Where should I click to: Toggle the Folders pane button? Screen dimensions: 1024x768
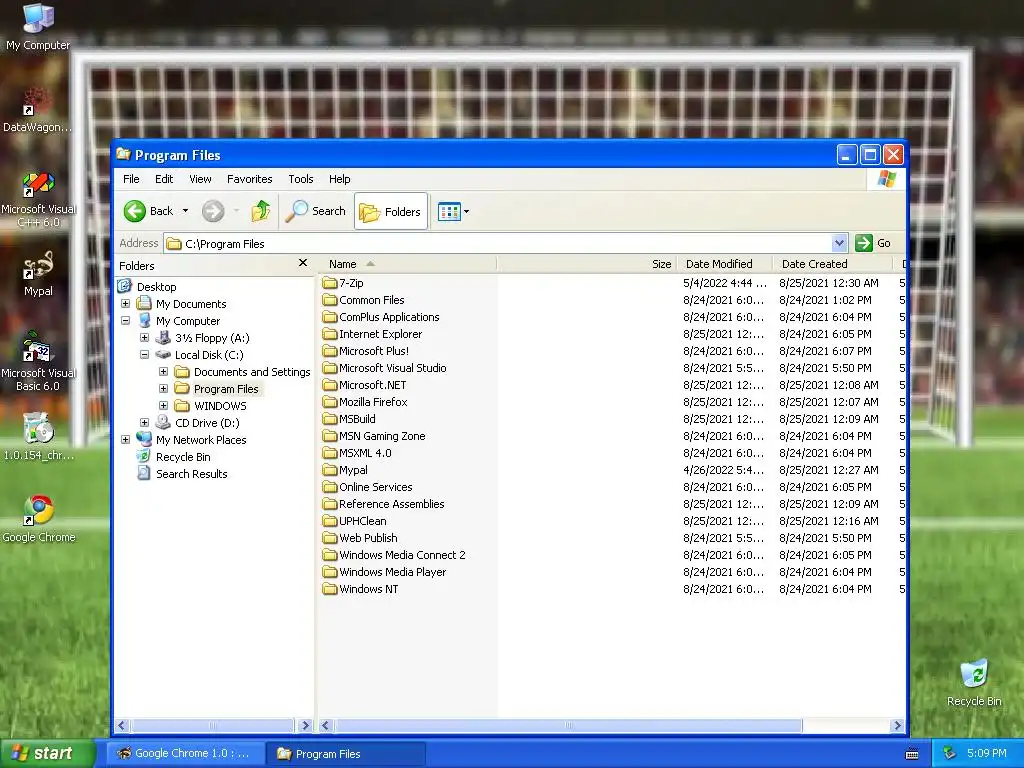(x=391, y=212)
